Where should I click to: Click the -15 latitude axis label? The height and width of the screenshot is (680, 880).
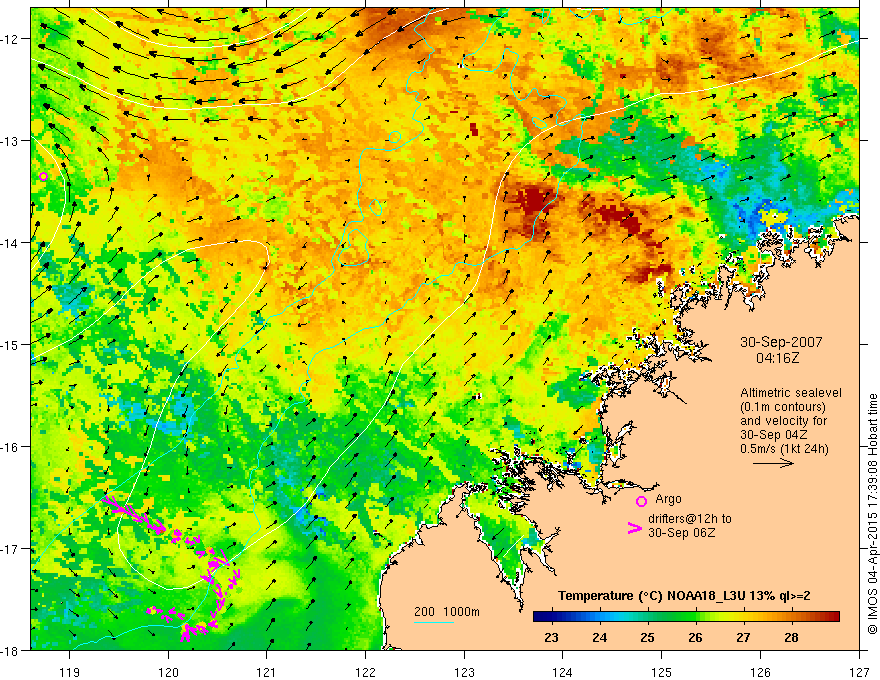click(11, 344)
